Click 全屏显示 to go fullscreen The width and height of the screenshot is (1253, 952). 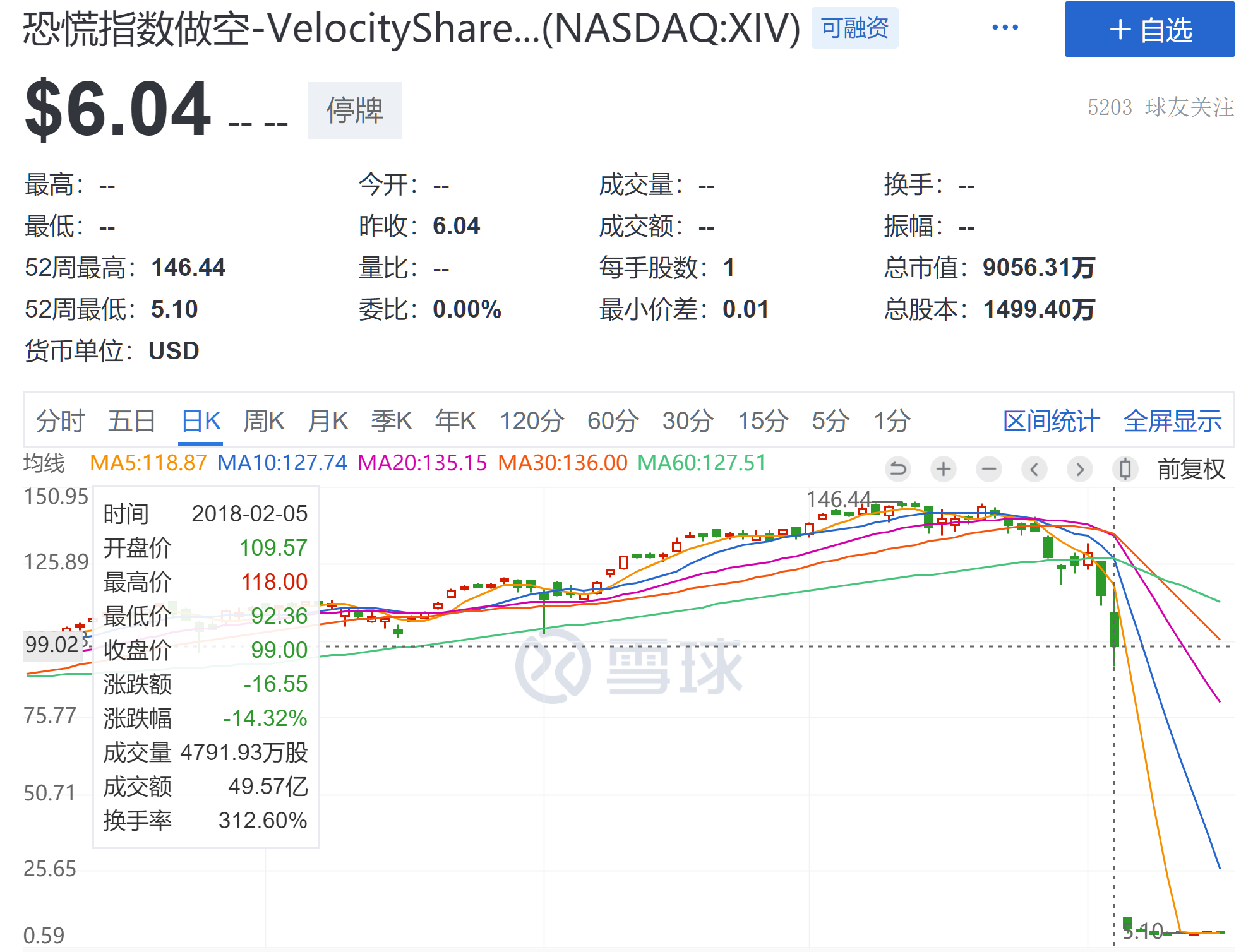pyautogui.click(x=1173, y=420)
